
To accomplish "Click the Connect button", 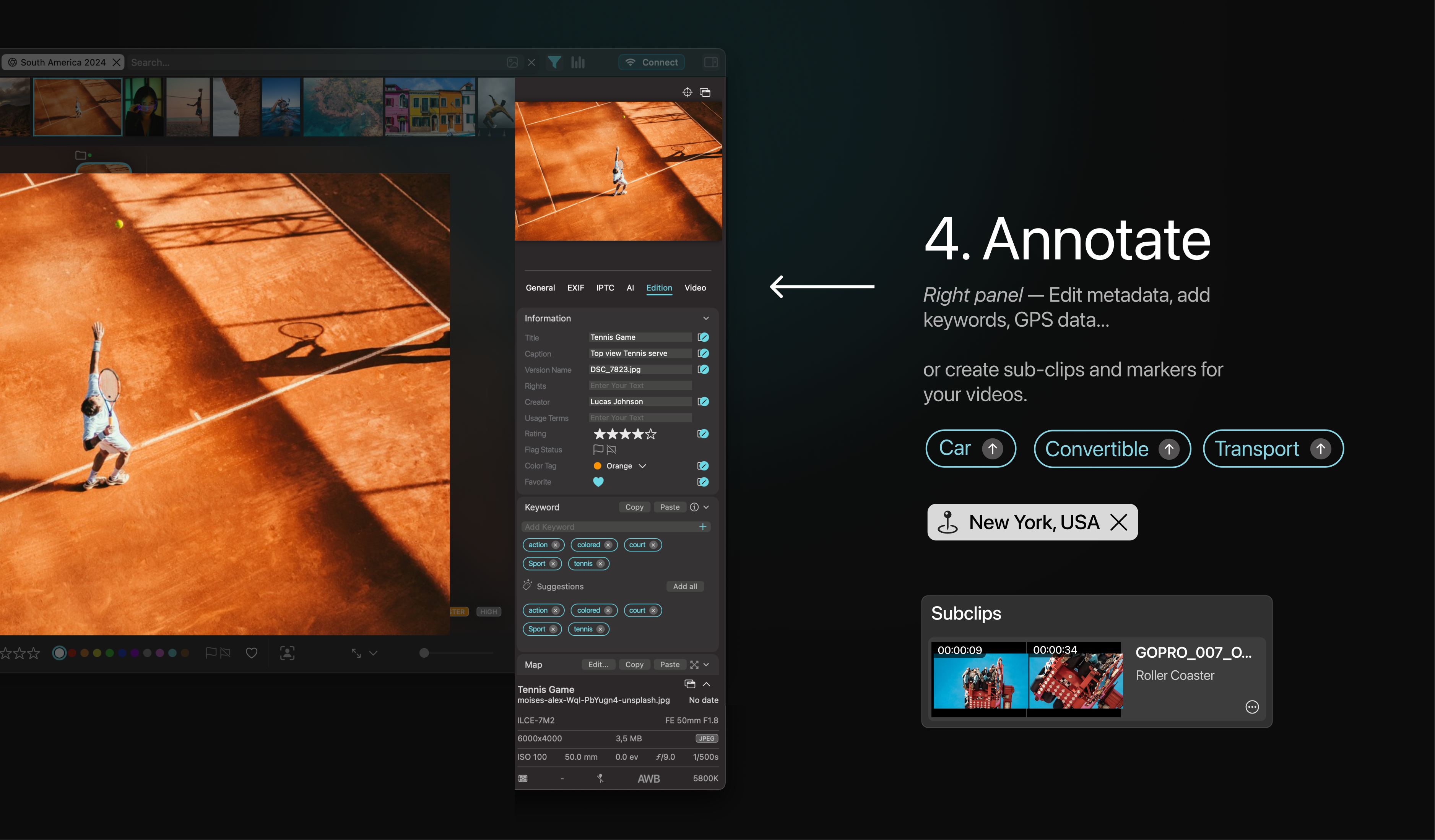I will 652,62.
